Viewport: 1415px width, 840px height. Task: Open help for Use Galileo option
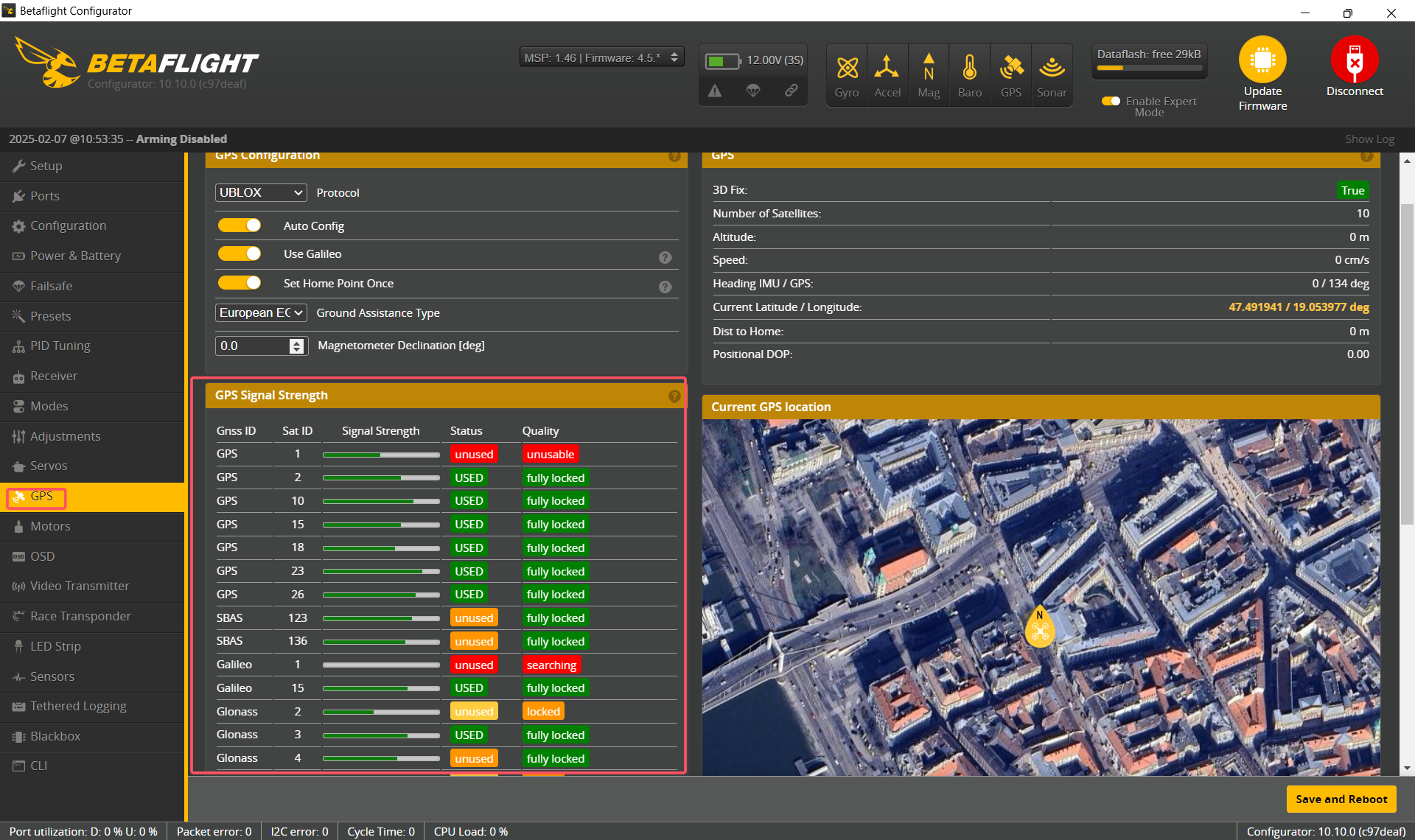click(x=665, y=257)
